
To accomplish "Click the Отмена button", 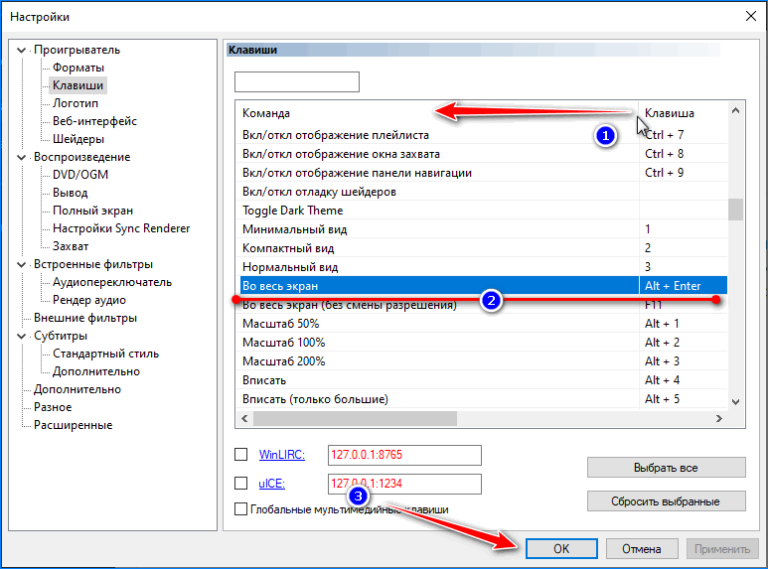I will pyautogui.click(x=642, y=549).
